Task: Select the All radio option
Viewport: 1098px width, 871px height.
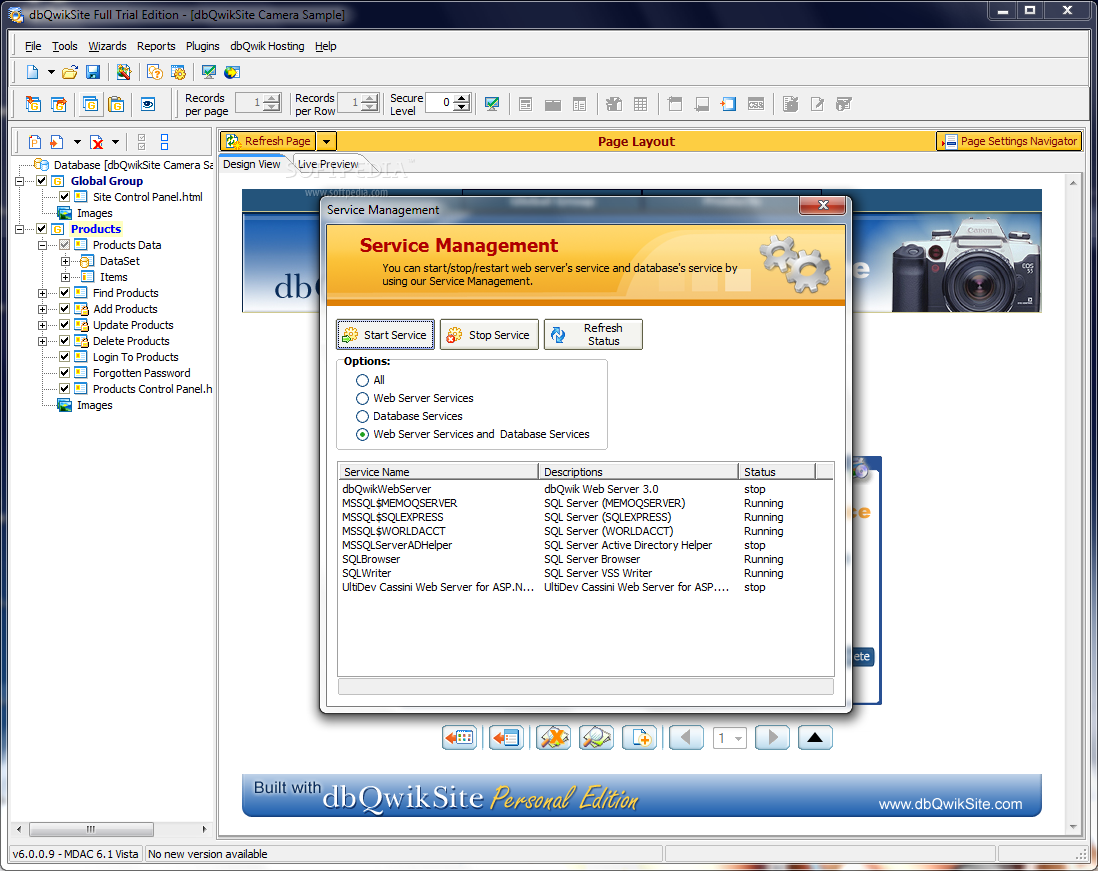Action: pos(362,380)
